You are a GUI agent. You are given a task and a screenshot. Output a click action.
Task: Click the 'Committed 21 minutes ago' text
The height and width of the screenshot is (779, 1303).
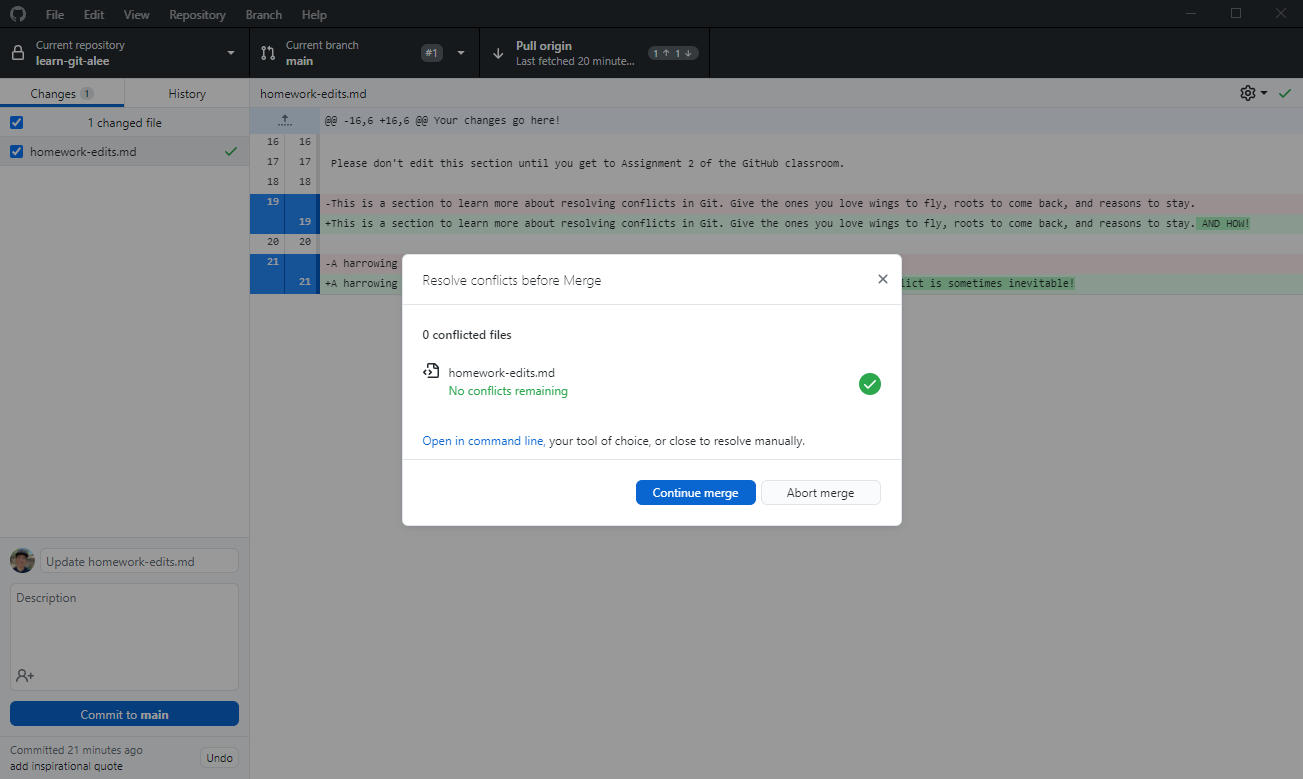(x=76, y=750)
